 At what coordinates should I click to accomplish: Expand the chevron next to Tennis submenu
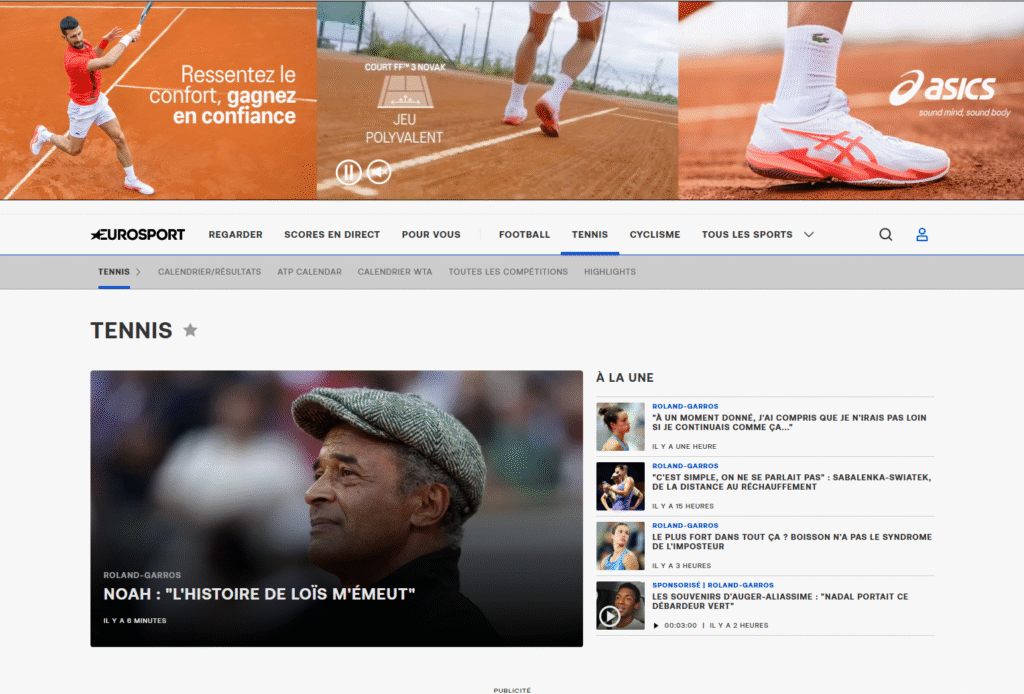138,272
